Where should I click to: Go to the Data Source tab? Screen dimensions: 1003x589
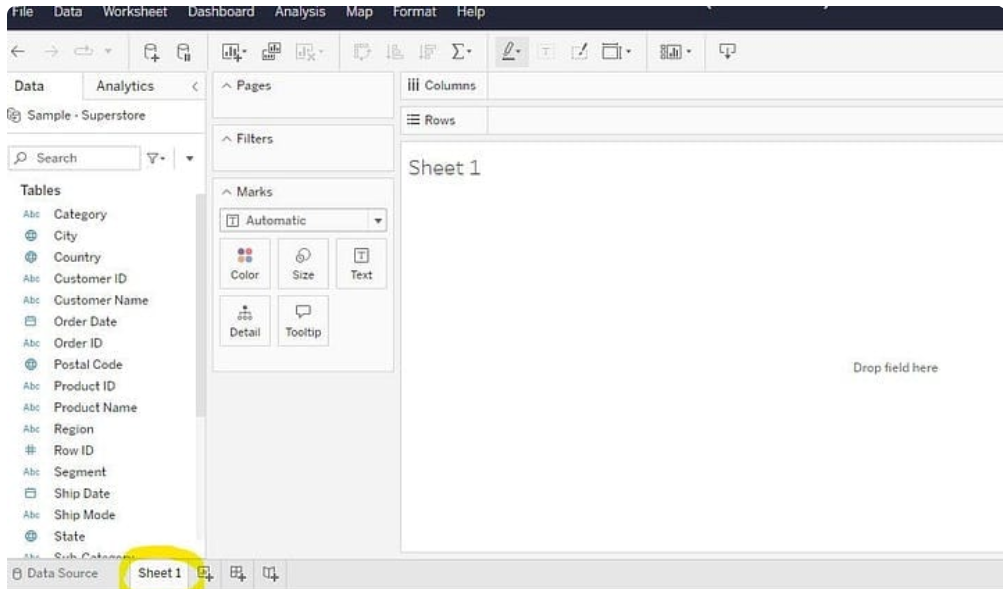pos(55,573)
